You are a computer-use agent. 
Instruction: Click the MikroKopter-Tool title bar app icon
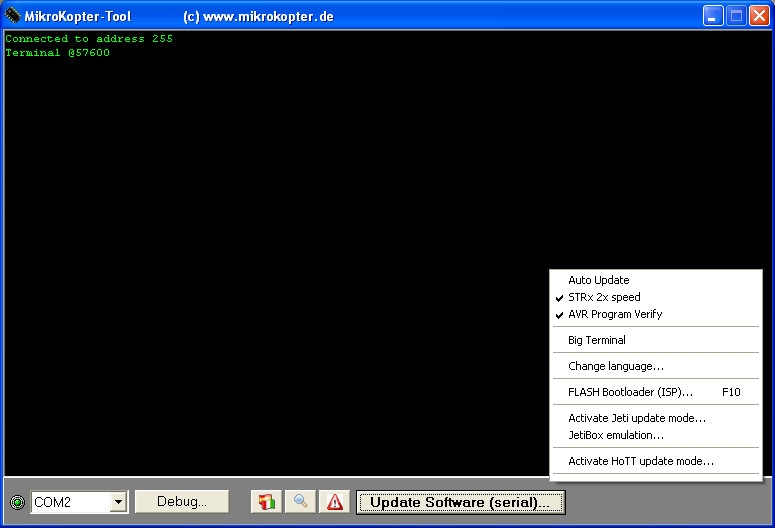(x=13, y=16)
